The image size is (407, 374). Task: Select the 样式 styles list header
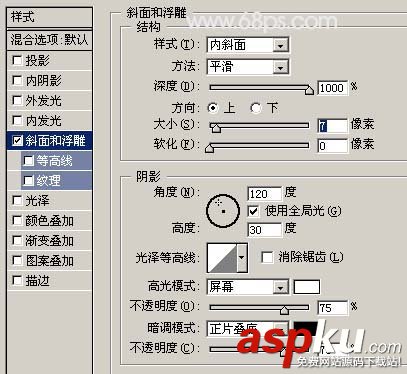click(x=49, y=17)
